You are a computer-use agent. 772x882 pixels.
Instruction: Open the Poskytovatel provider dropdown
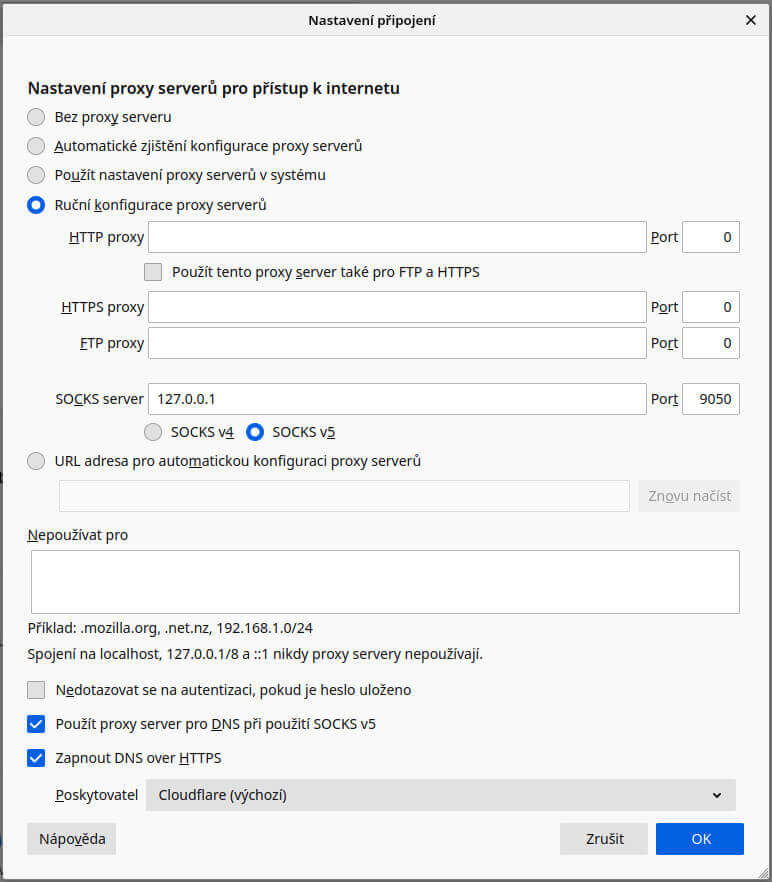440,794
